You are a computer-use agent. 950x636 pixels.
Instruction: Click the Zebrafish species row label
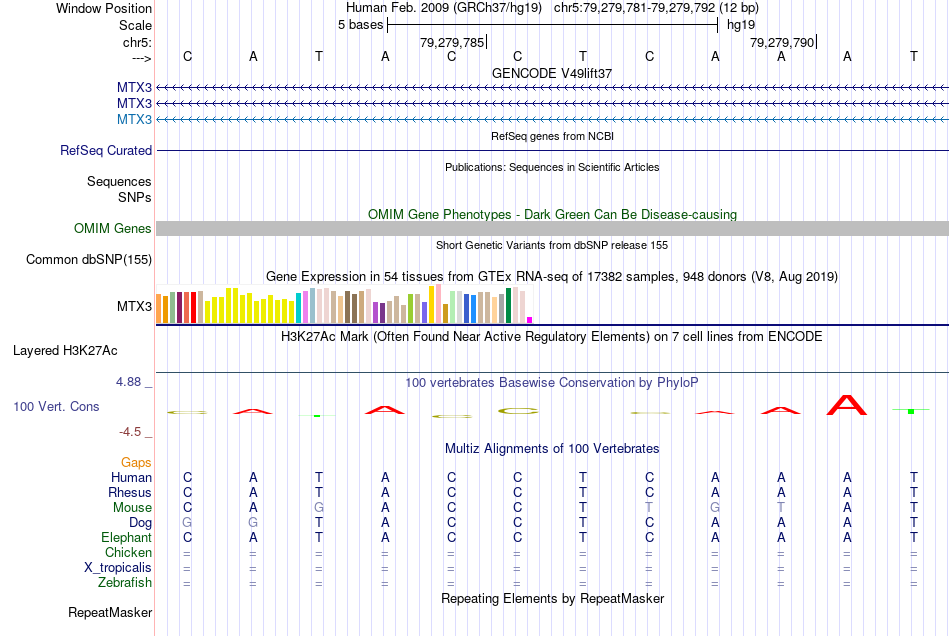pyautogui.click(x=125, y=583)
